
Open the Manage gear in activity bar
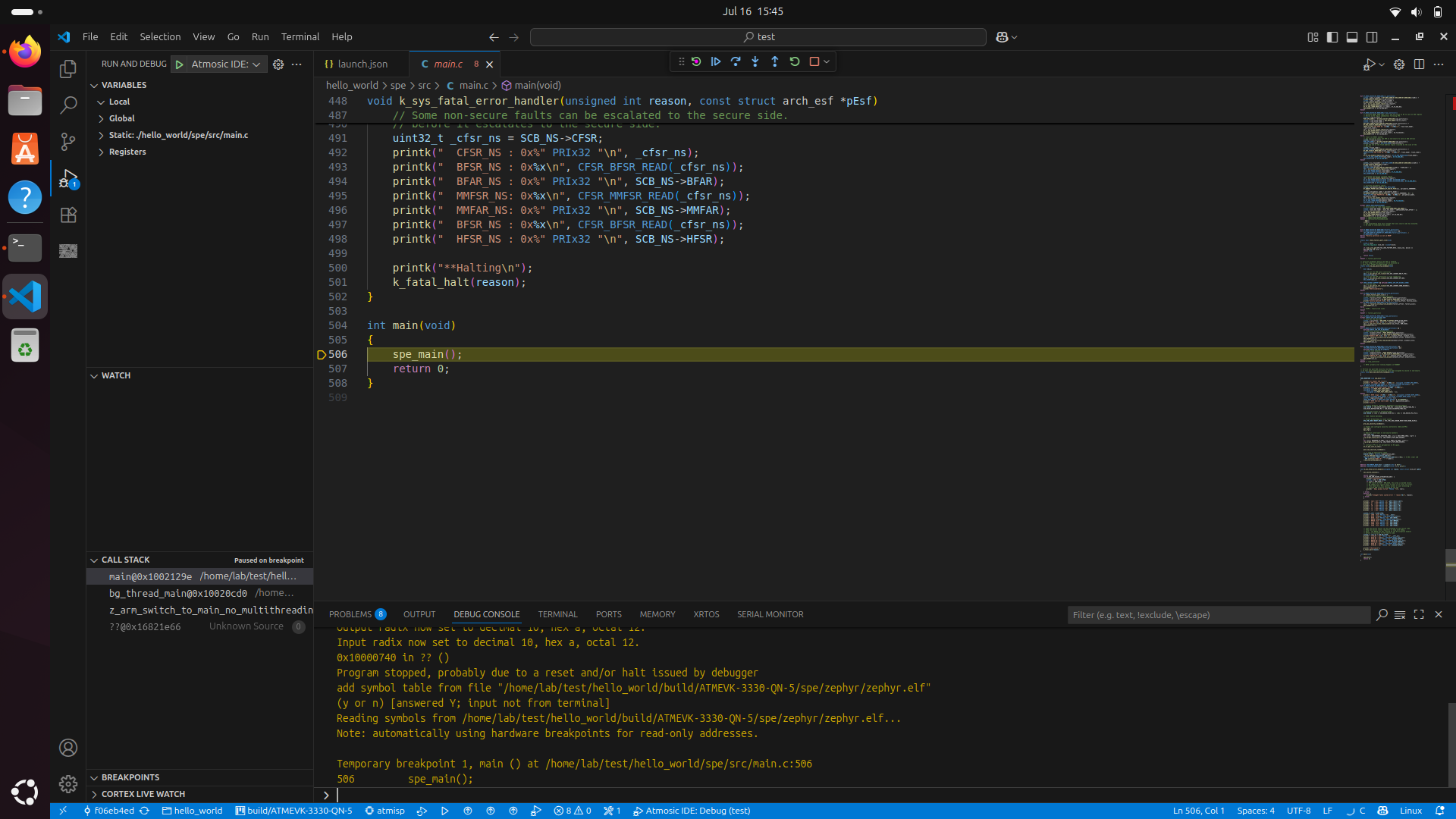[x=68, y=784]
